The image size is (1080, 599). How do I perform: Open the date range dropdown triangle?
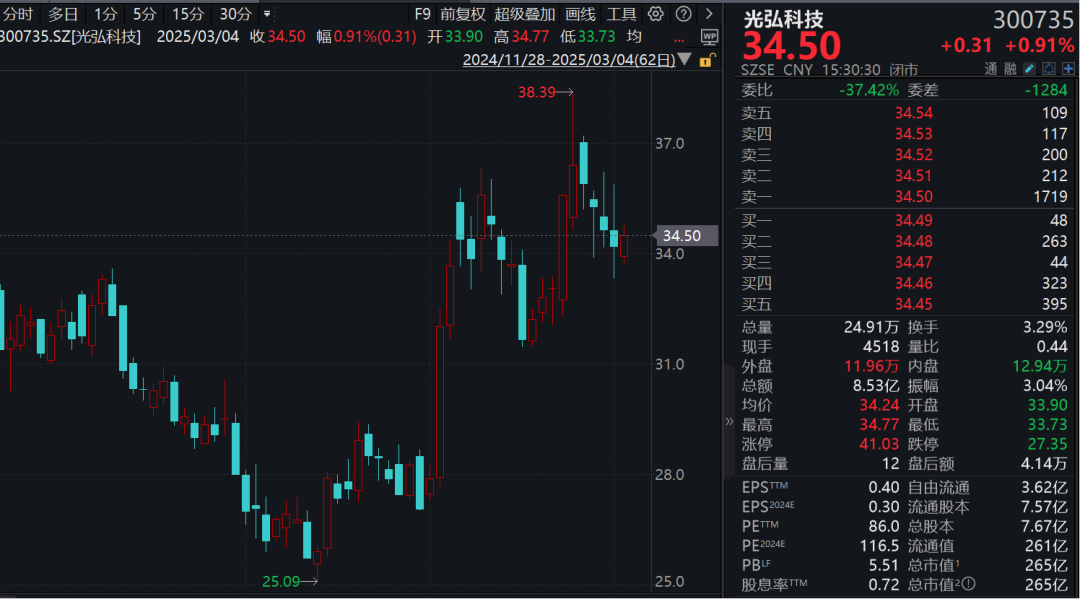tap(684, 60)
